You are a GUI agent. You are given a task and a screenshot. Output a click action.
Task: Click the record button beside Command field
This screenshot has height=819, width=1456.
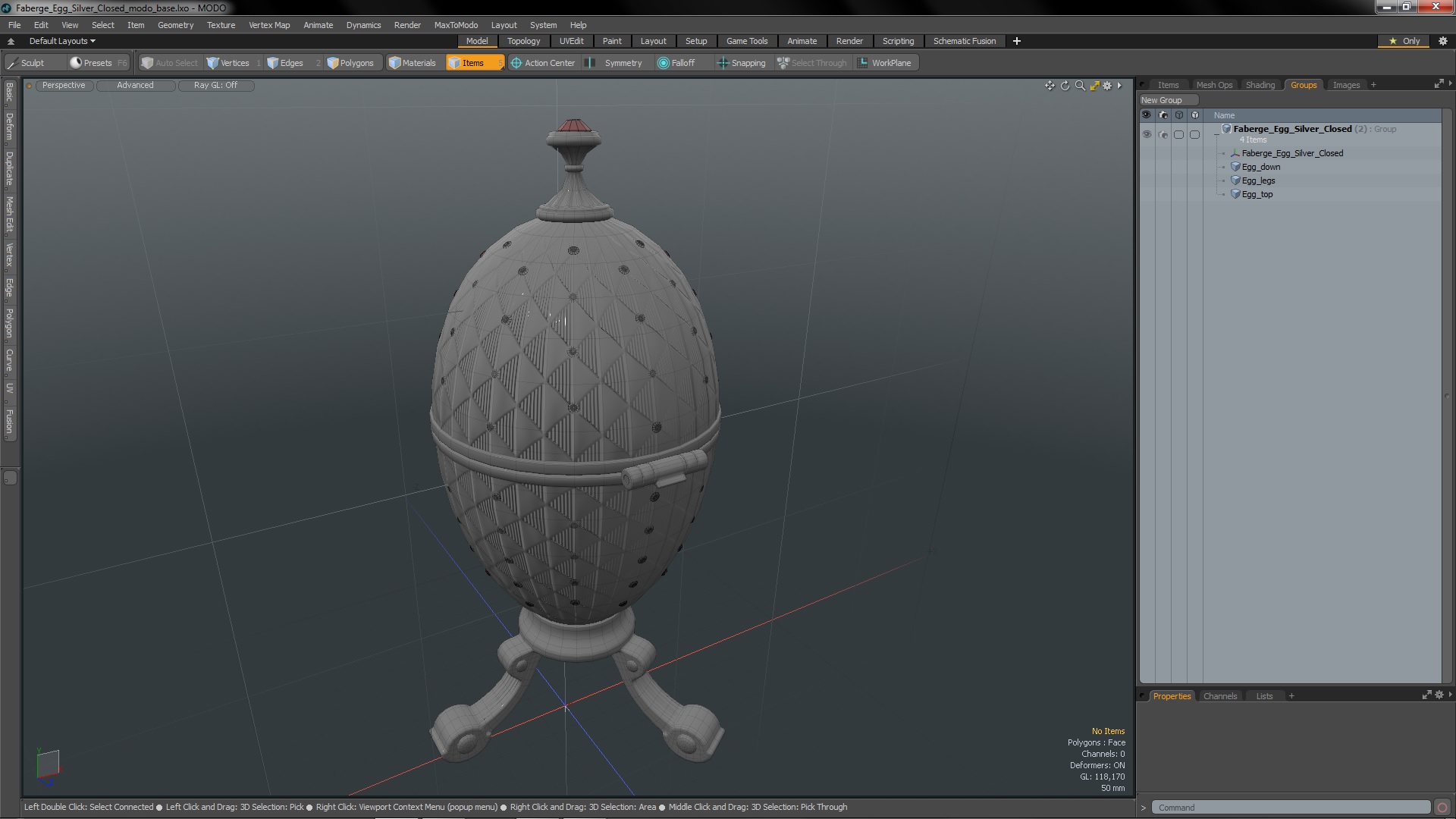coord(1442,808)
